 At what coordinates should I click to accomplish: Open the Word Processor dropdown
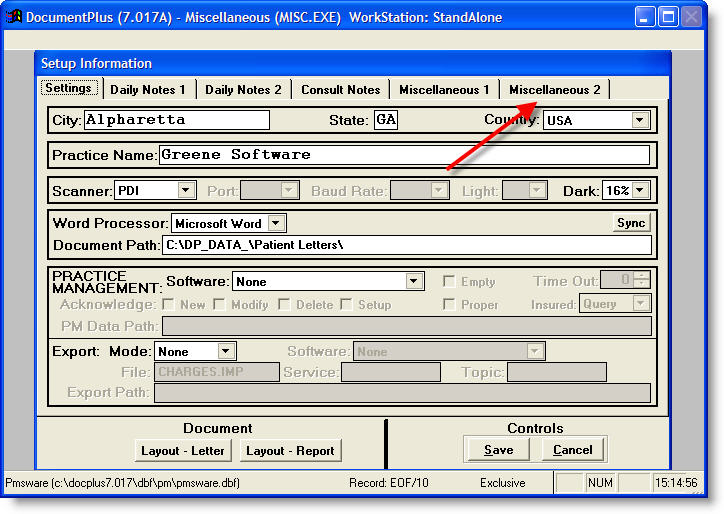[x=277, y=224]
